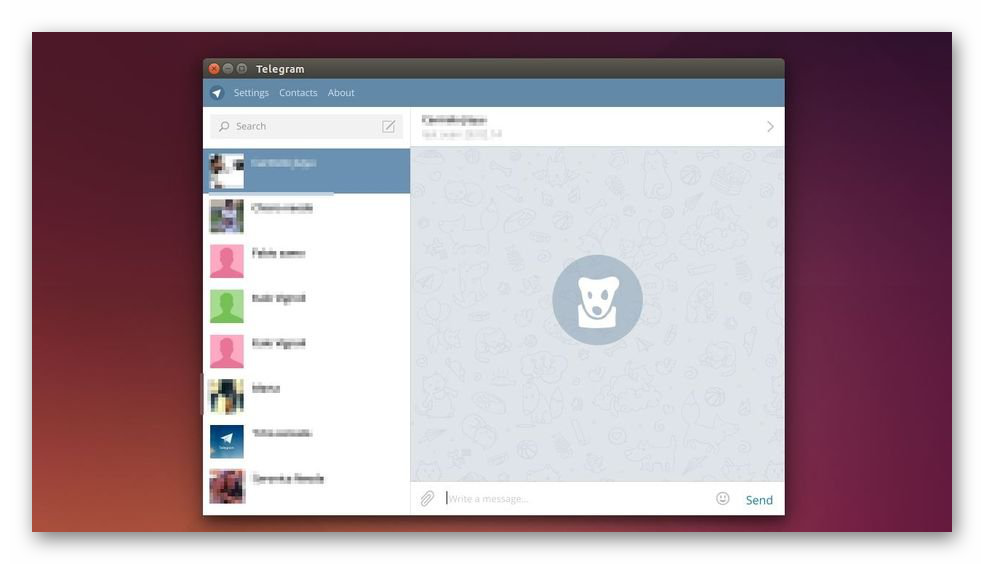The image size is (984, 564).
Task: Open the About menu item
Action: [341, 93]
